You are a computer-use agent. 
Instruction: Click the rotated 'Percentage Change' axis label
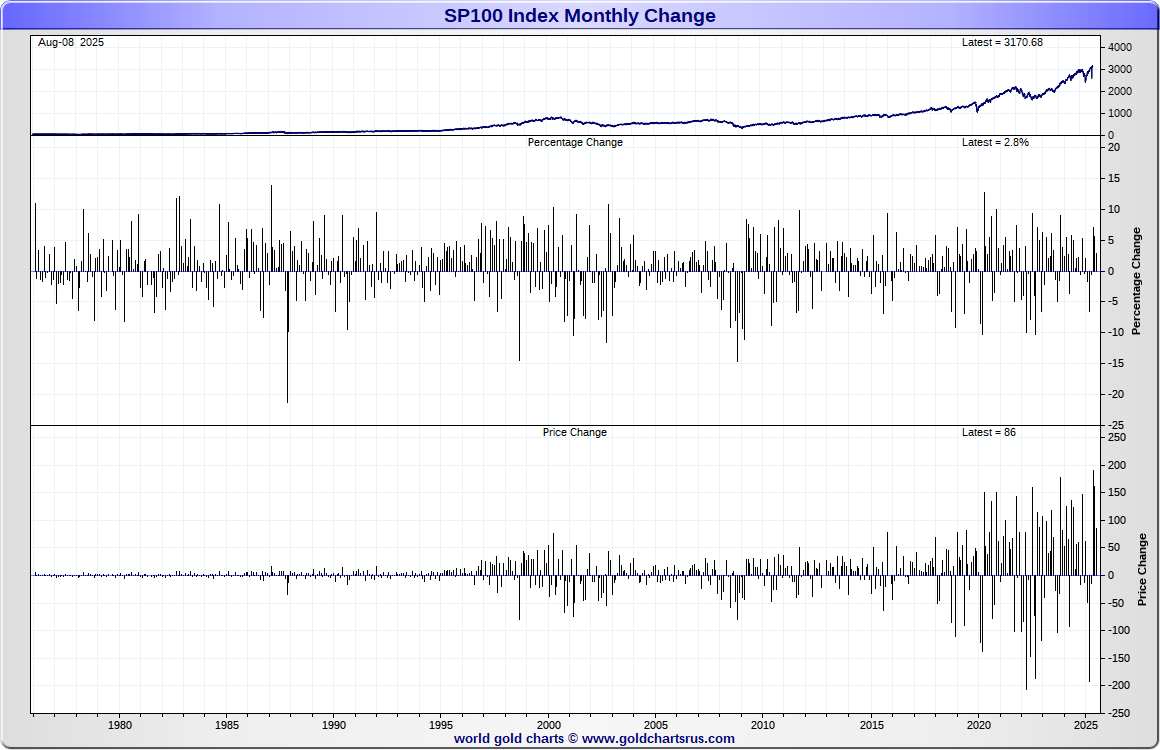click(x=1136, y=281)
